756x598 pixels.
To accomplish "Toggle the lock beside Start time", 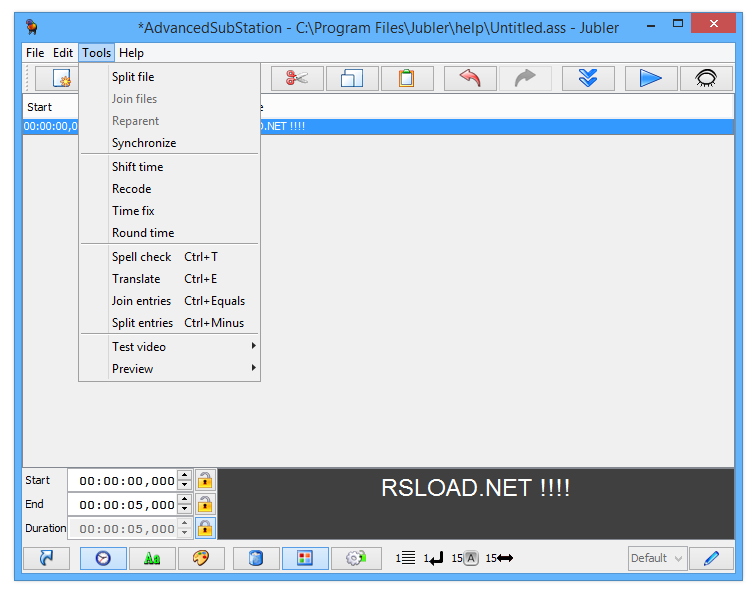I will pos(205,480).
